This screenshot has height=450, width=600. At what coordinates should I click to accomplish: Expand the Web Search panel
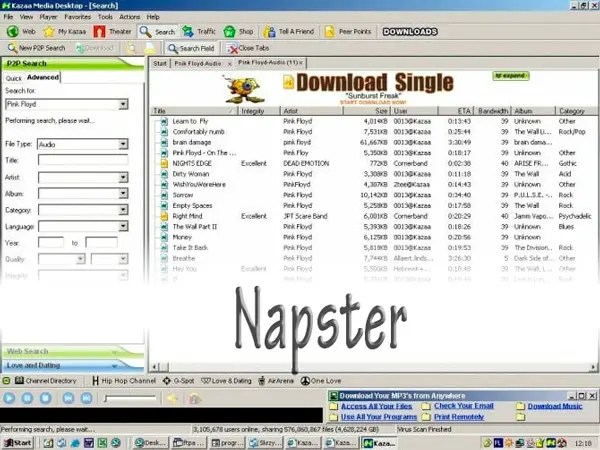pos(73,351)
